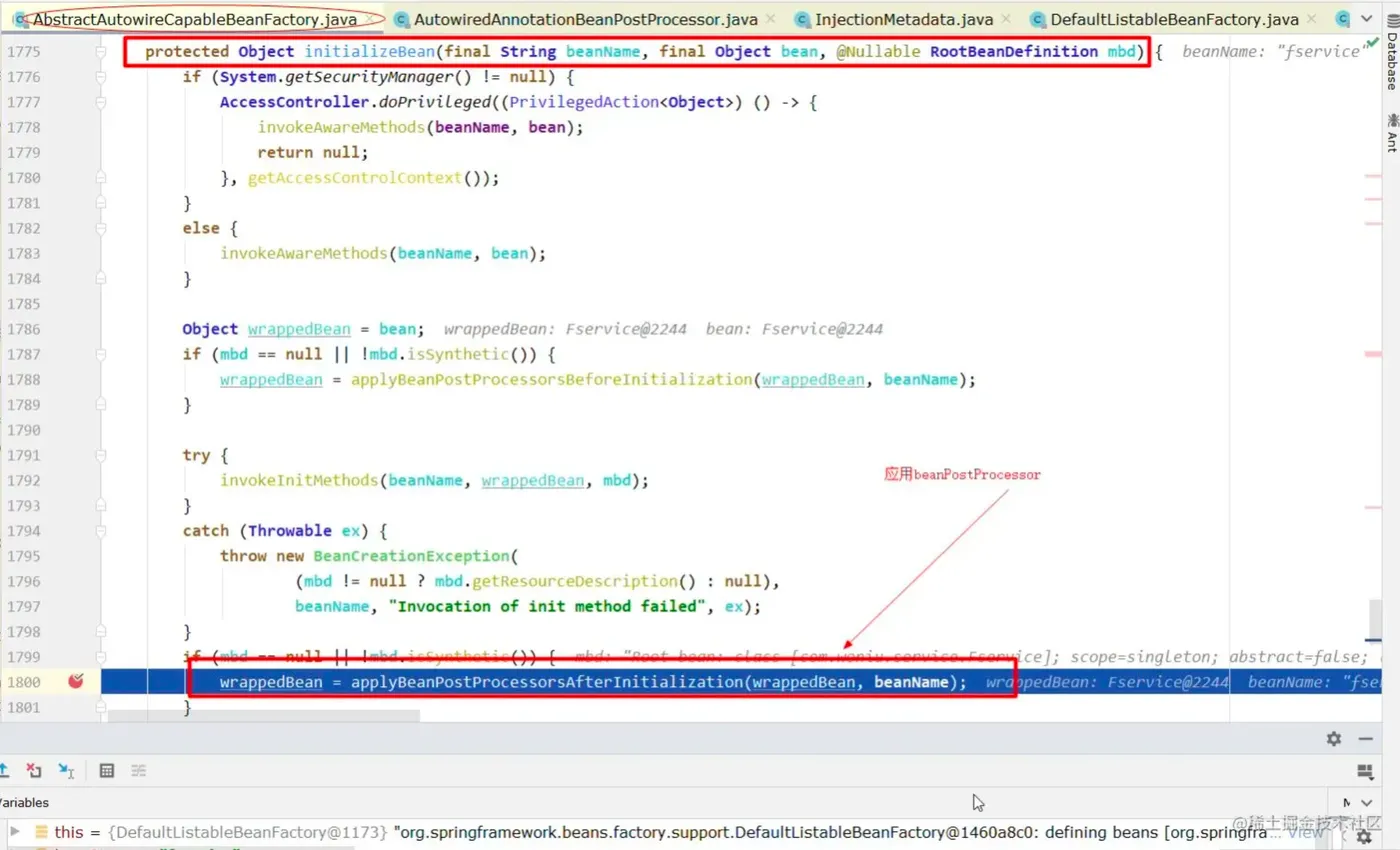The width and height of the screenshot is (1400, 850).
Task: Click the Trace Current Stream Chain icon
Action: click(x=139, y=770)
